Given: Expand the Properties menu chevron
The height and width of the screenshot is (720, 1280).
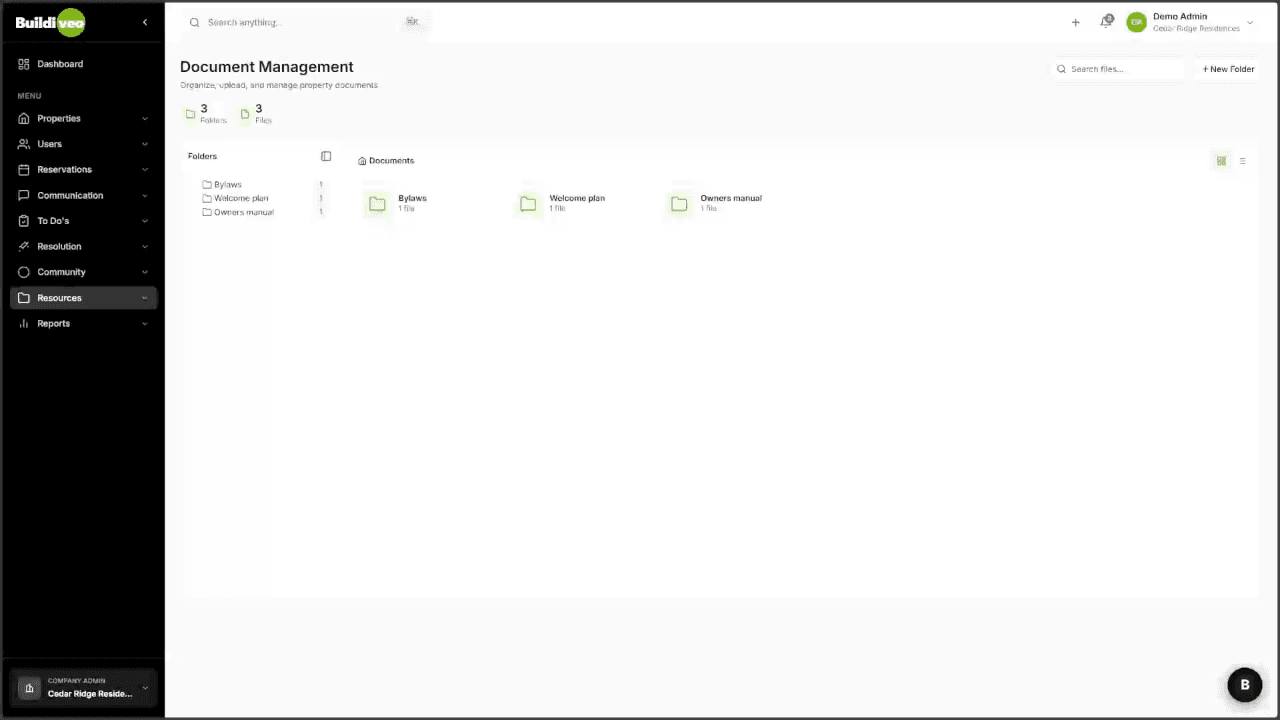Looking at the screenshot, I should point(145,119).
